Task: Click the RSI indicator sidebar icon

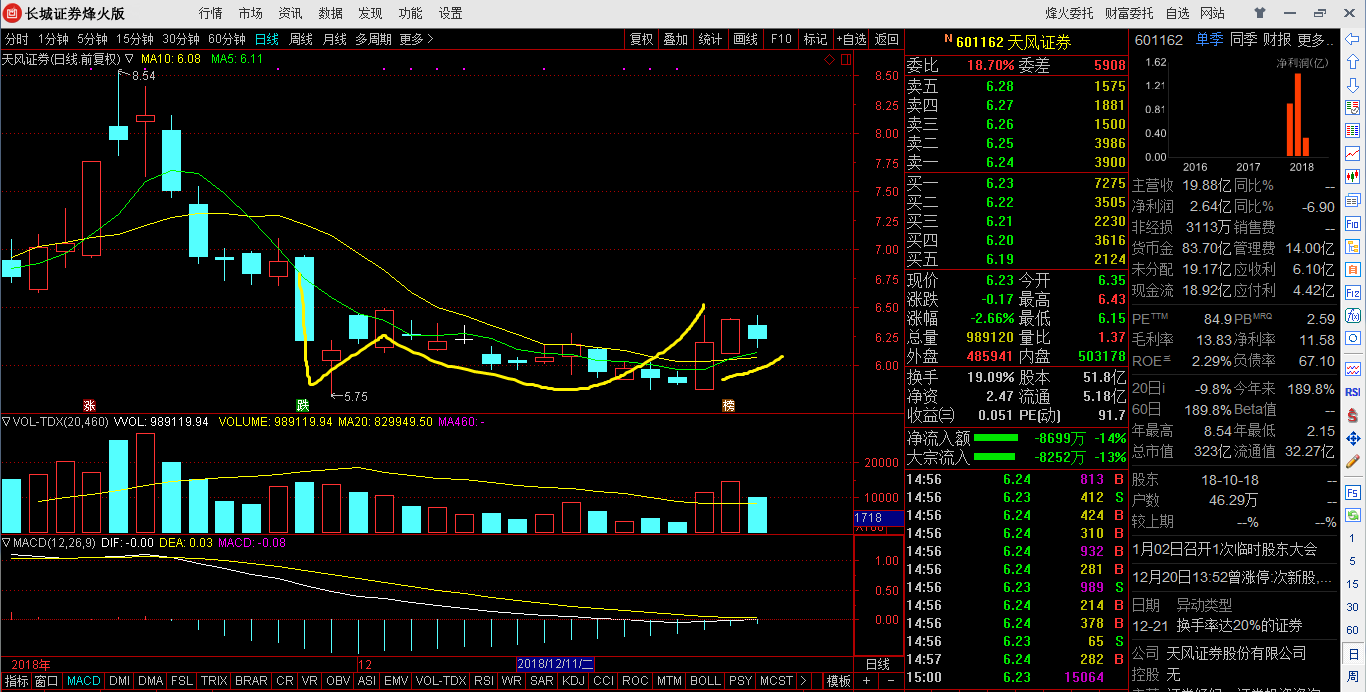Action: click(x=1353, y=392)
